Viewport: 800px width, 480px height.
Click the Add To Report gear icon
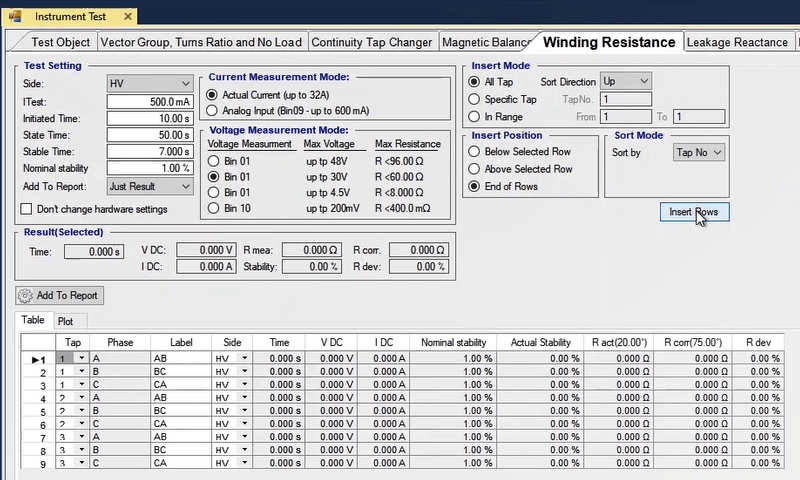click(x=25, y=296)
